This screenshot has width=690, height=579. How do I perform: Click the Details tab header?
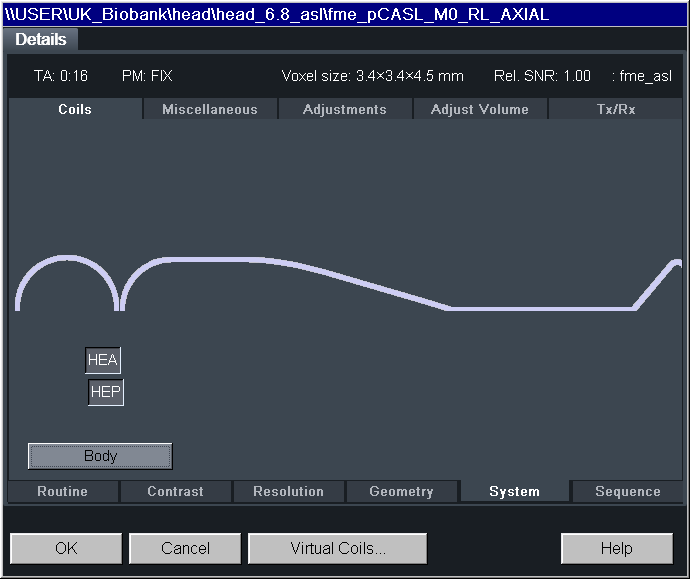pyautogui.click(x=41, y=39)
